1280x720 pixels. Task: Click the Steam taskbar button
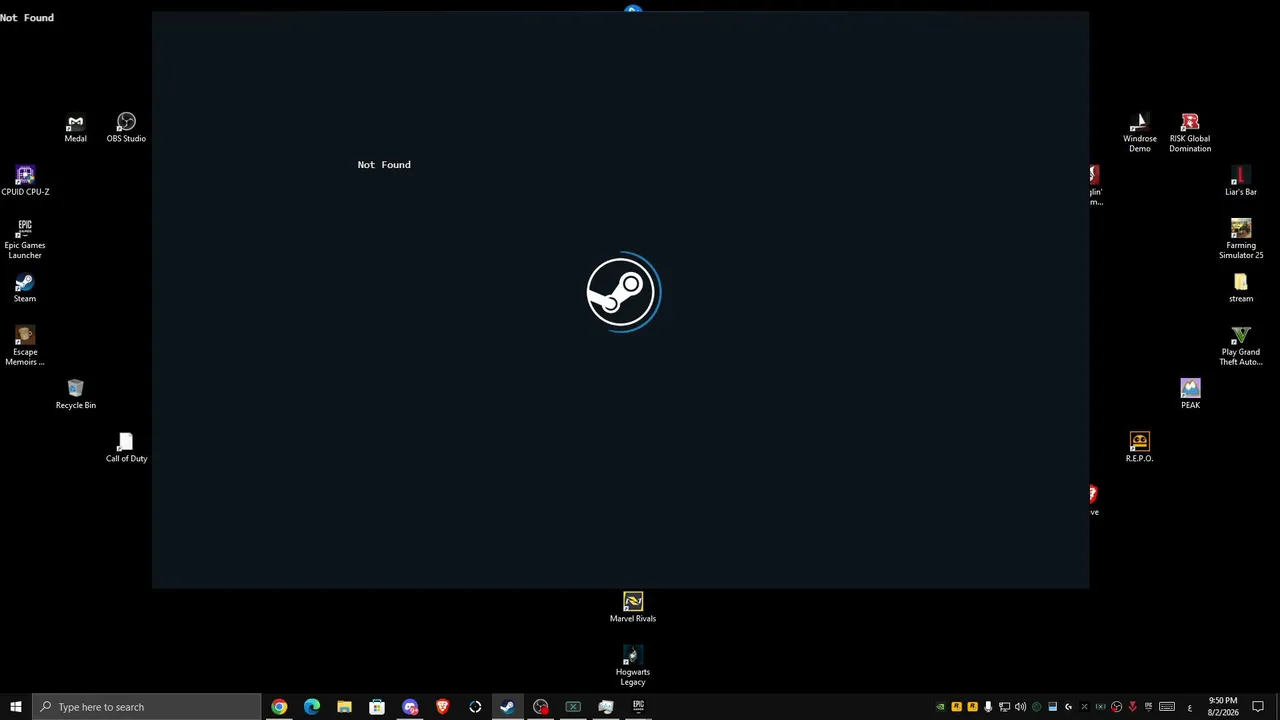[508, 707]
